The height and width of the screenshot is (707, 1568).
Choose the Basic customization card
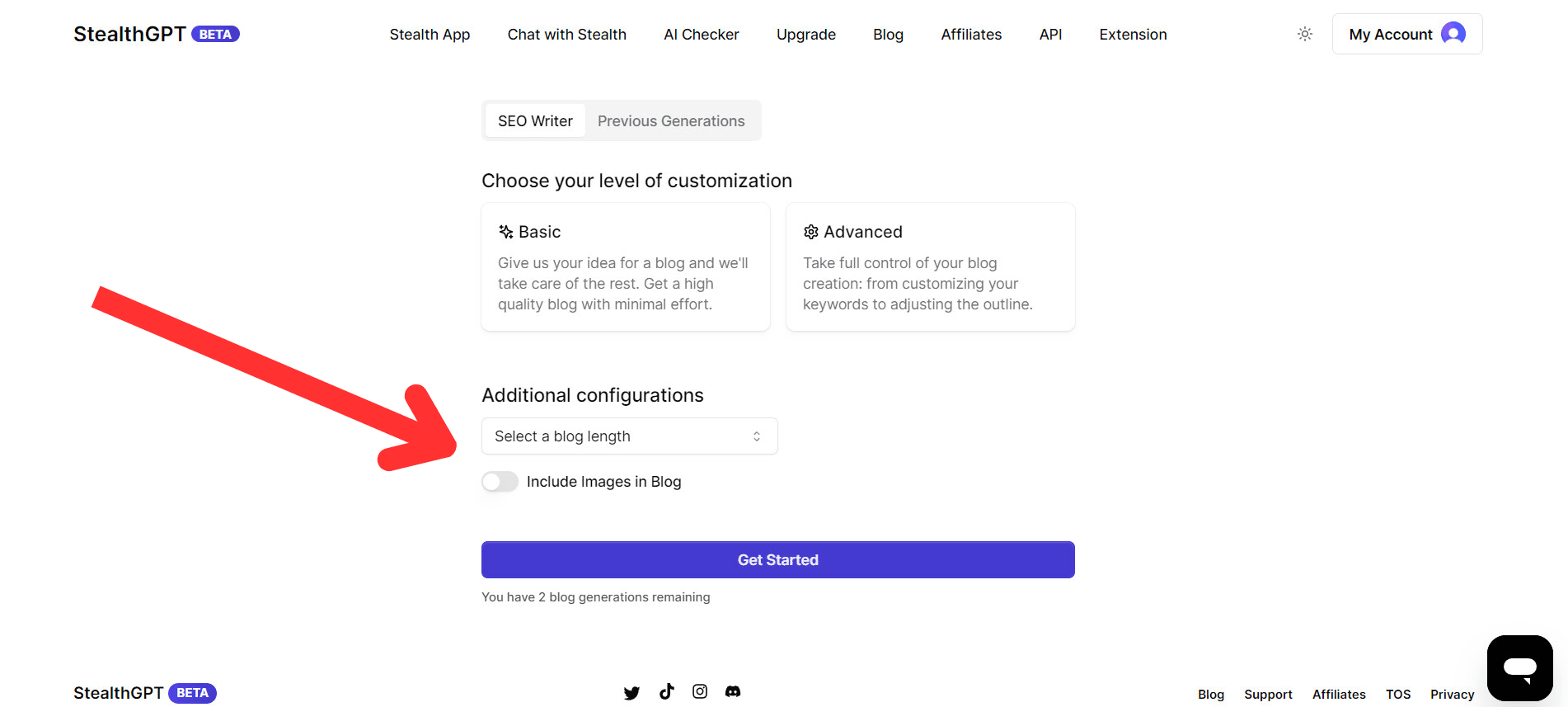click(x=626, y=267)
